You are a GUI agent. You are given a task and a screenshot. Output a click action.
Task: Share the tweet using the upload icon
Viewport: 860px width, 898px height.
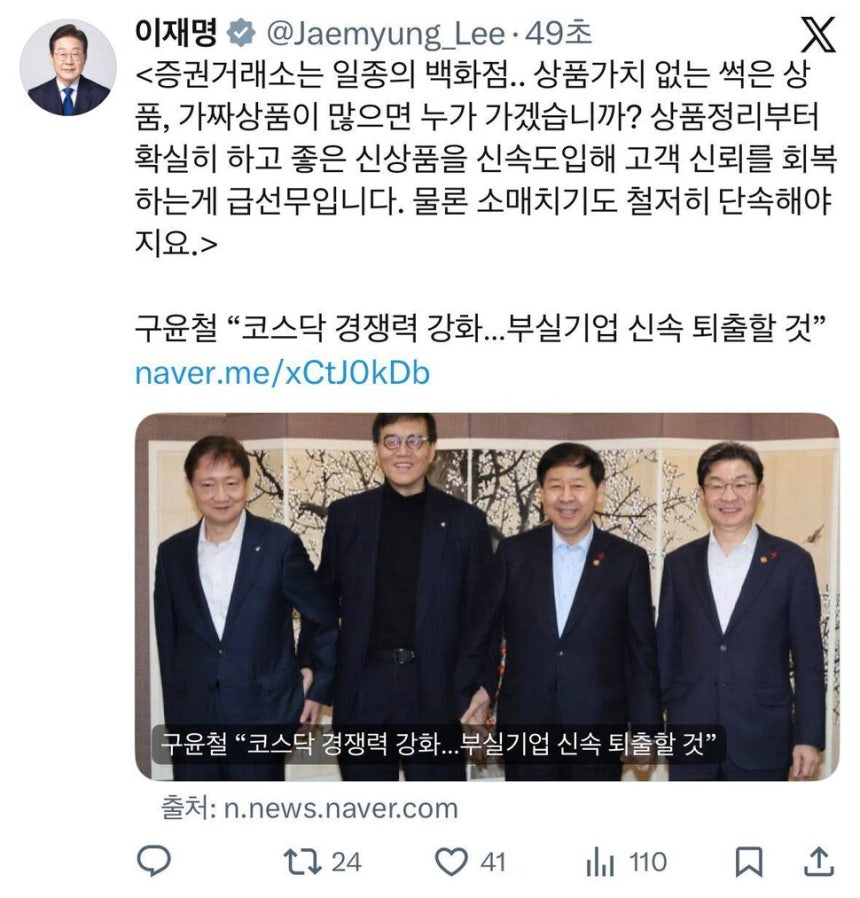tap(819, 862)
